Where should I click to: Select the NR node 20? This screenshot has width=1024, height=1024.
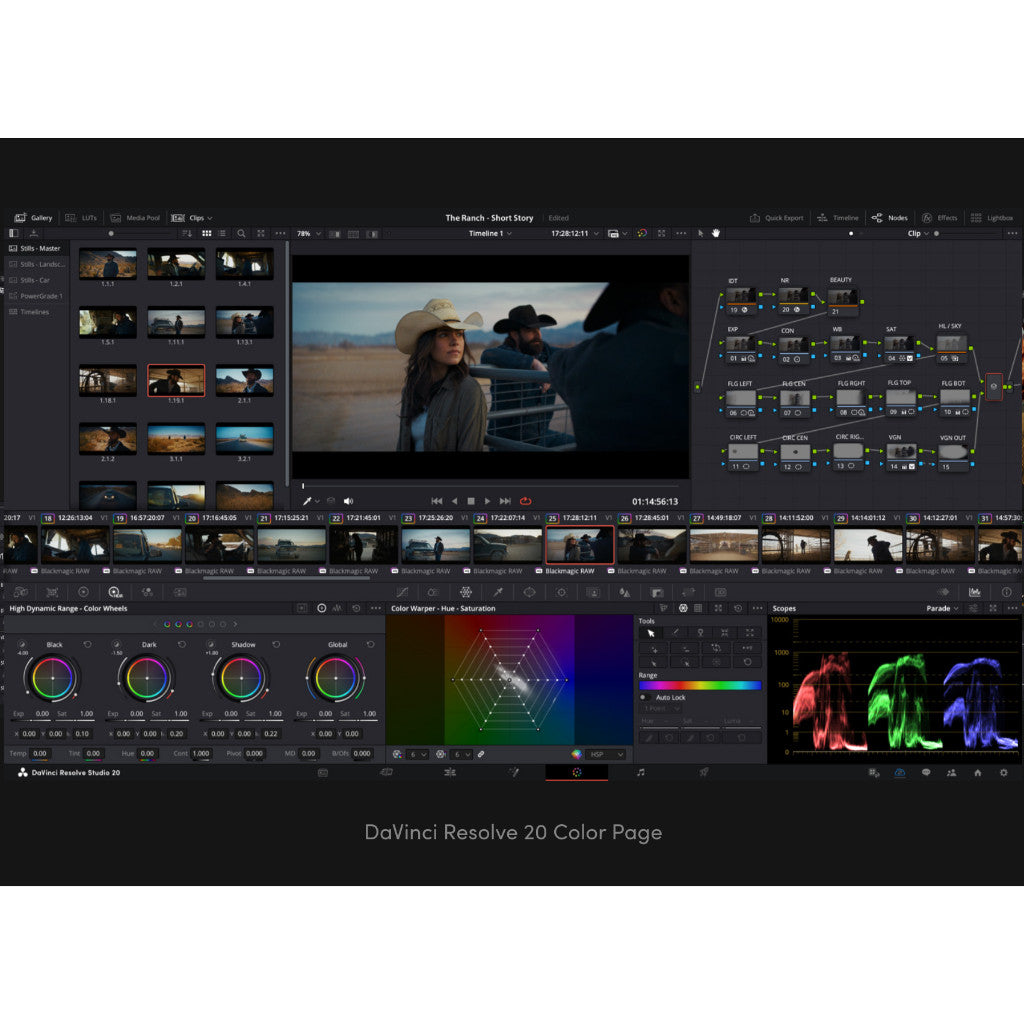(x=793, y=300)
